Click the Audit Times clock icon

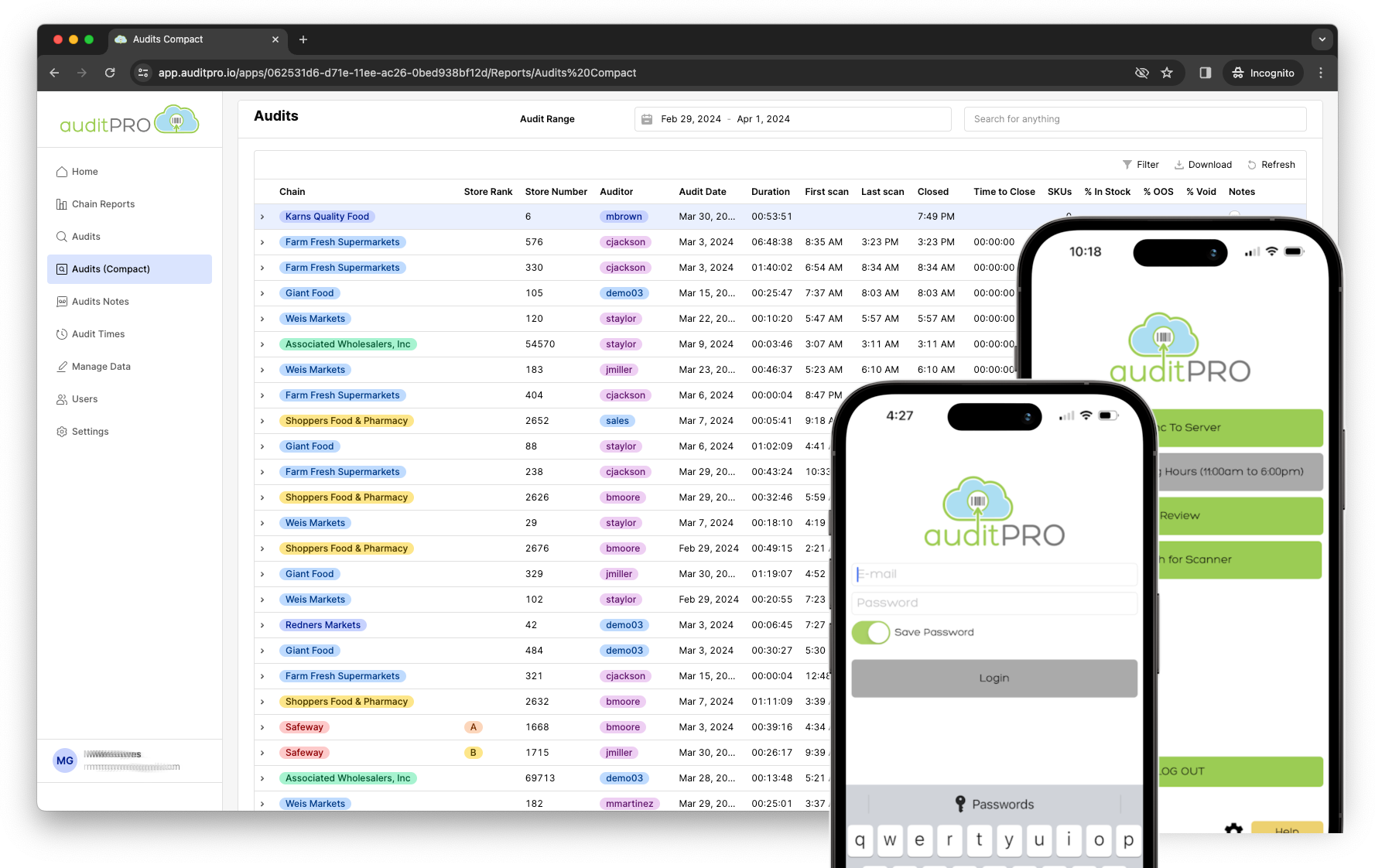[x=62, y=334]
